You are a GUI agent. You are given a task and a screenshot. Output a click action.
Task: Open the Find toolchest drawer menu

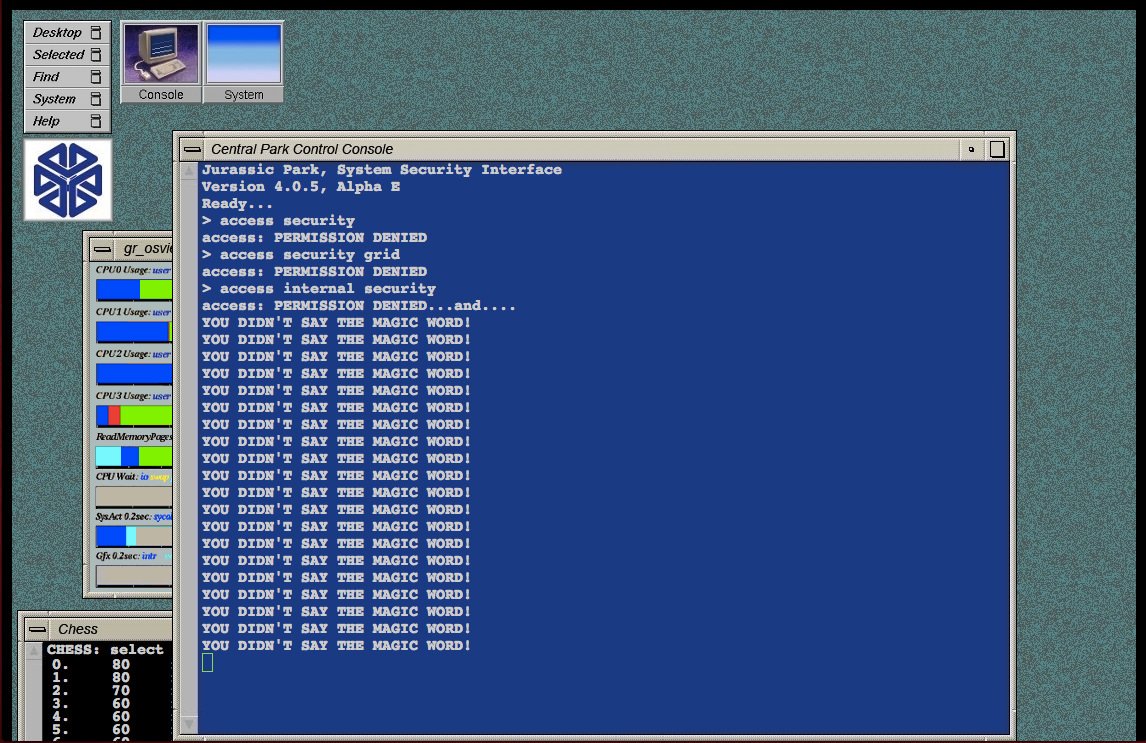coord(45,76)
